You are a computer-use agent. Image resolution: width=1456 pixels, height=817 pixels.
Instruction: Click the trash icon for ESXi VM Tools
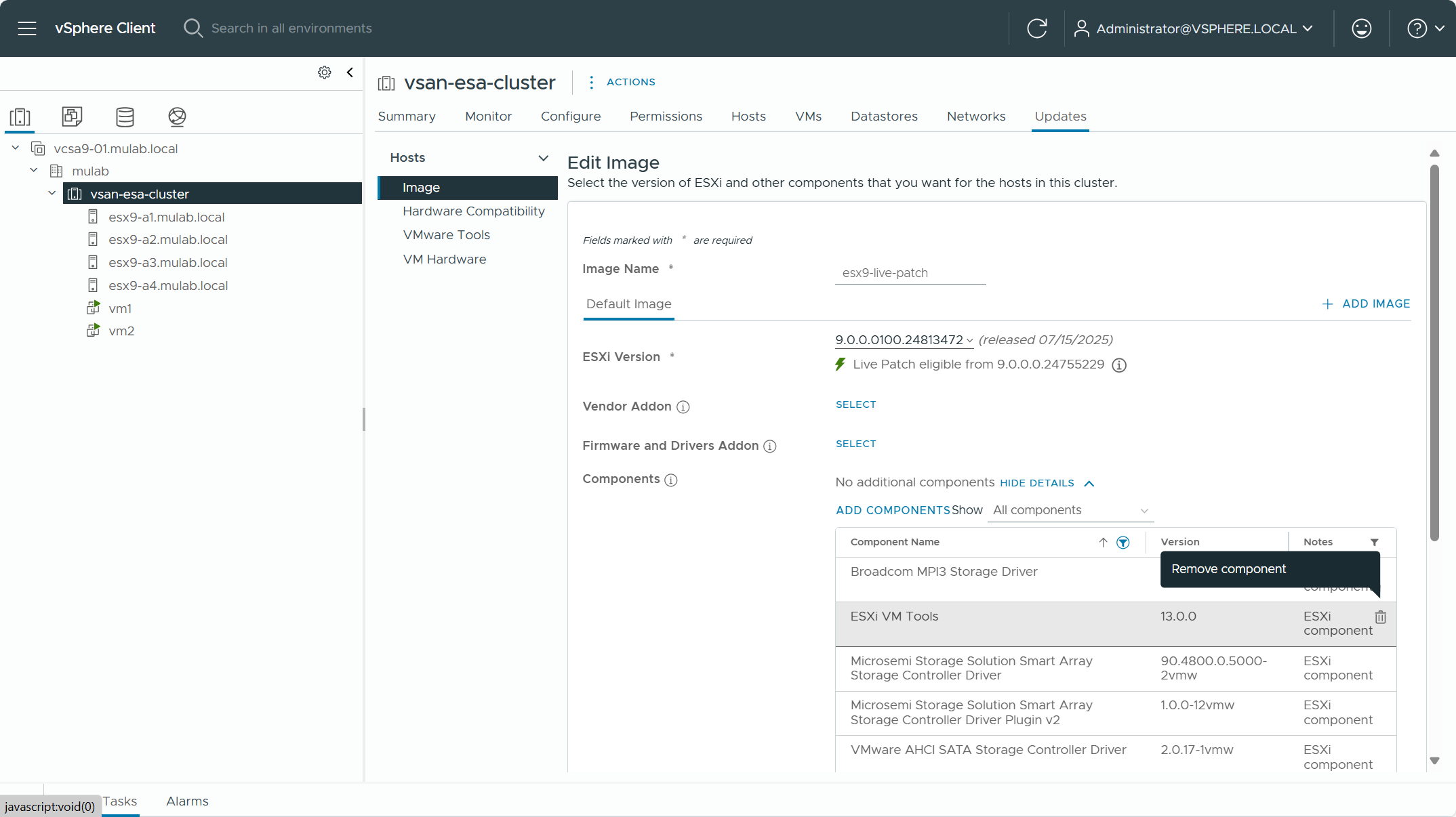pyautogui.click(x=1380, y=617)
